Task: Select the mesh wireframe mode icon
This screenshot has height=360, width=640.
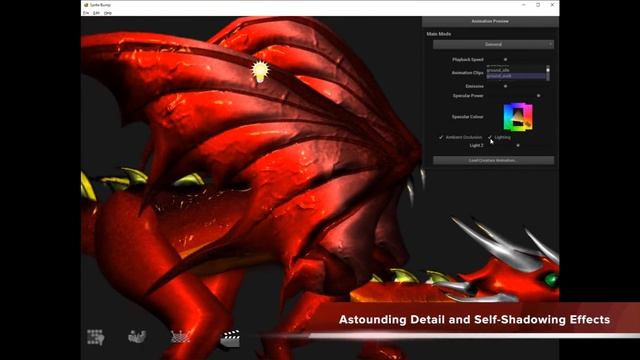Action: tap(180, 337)
